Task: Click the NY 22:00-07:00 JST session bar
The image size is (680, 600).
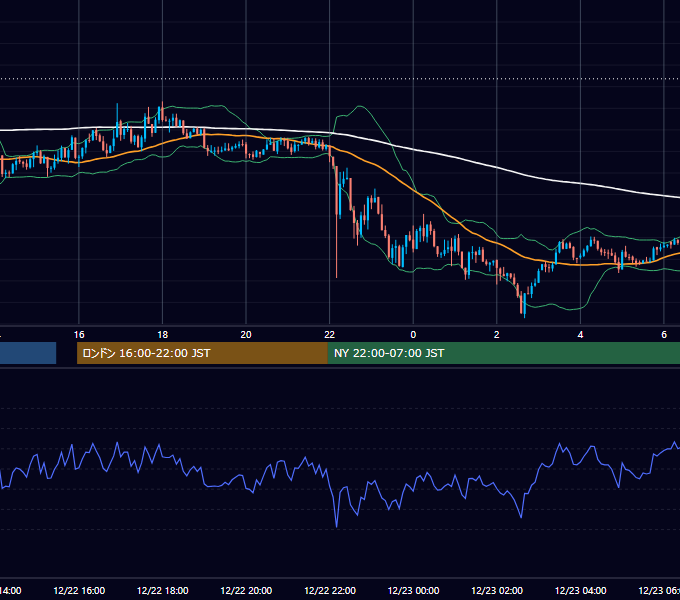Action: [x=503, y=353]
